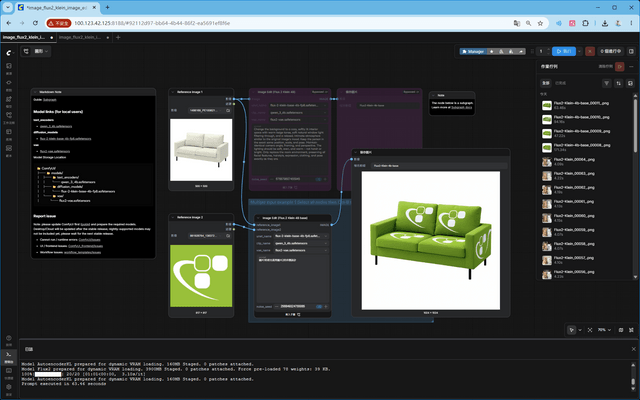This screenshot has height=400, width=640.
Task: Open the assets cube icon in left sidebar
Action: pos(9,65)
